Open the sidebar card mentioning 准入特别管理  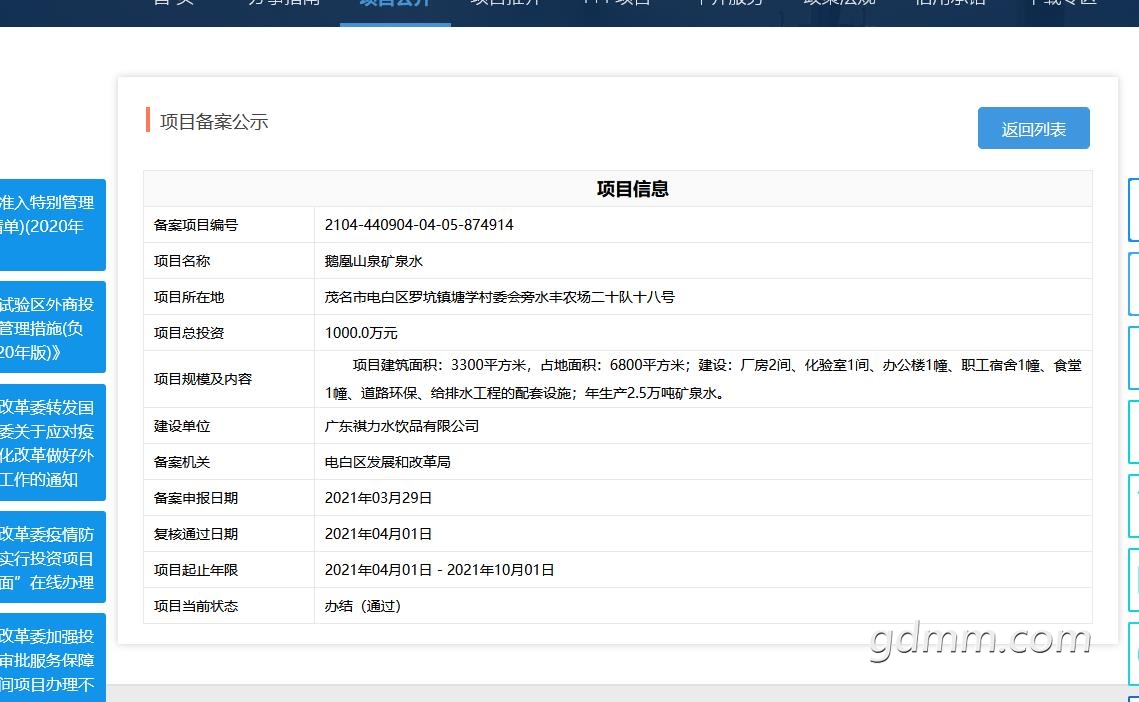[52, 225]
